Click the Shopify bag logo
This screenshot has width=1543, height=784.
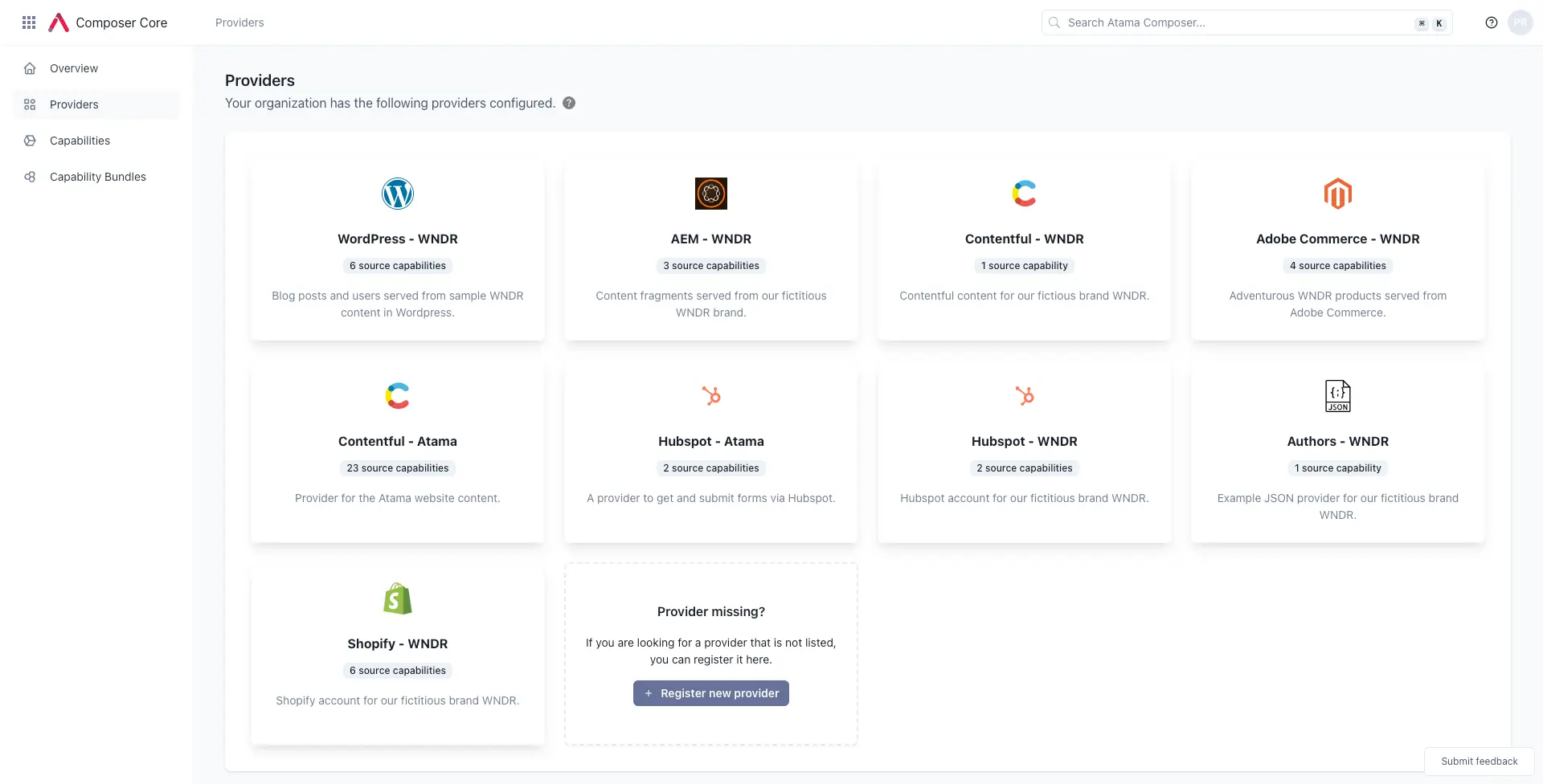(397, 598)
